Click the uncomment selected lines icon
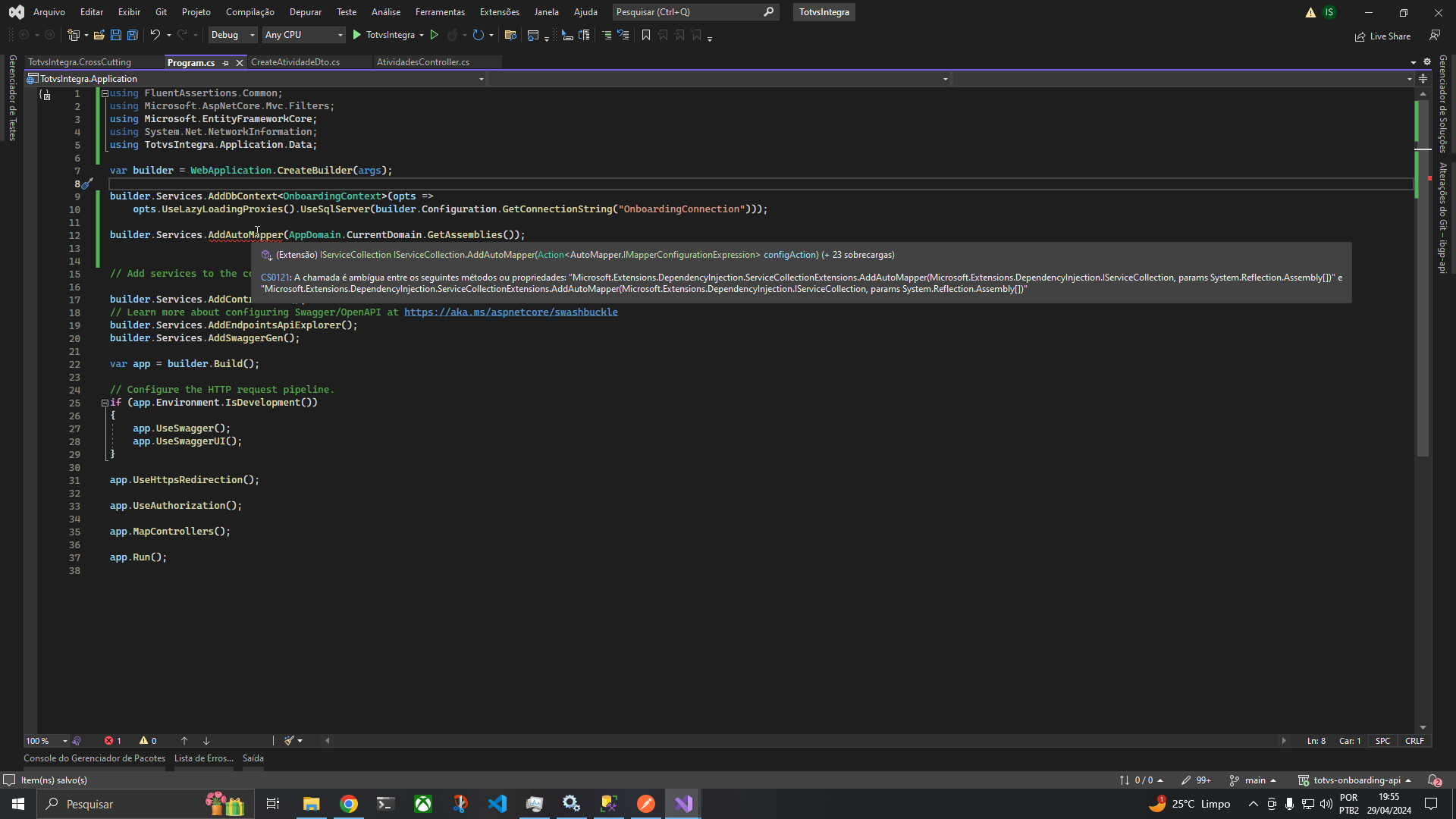1456x819 pixels. [623, 35]
